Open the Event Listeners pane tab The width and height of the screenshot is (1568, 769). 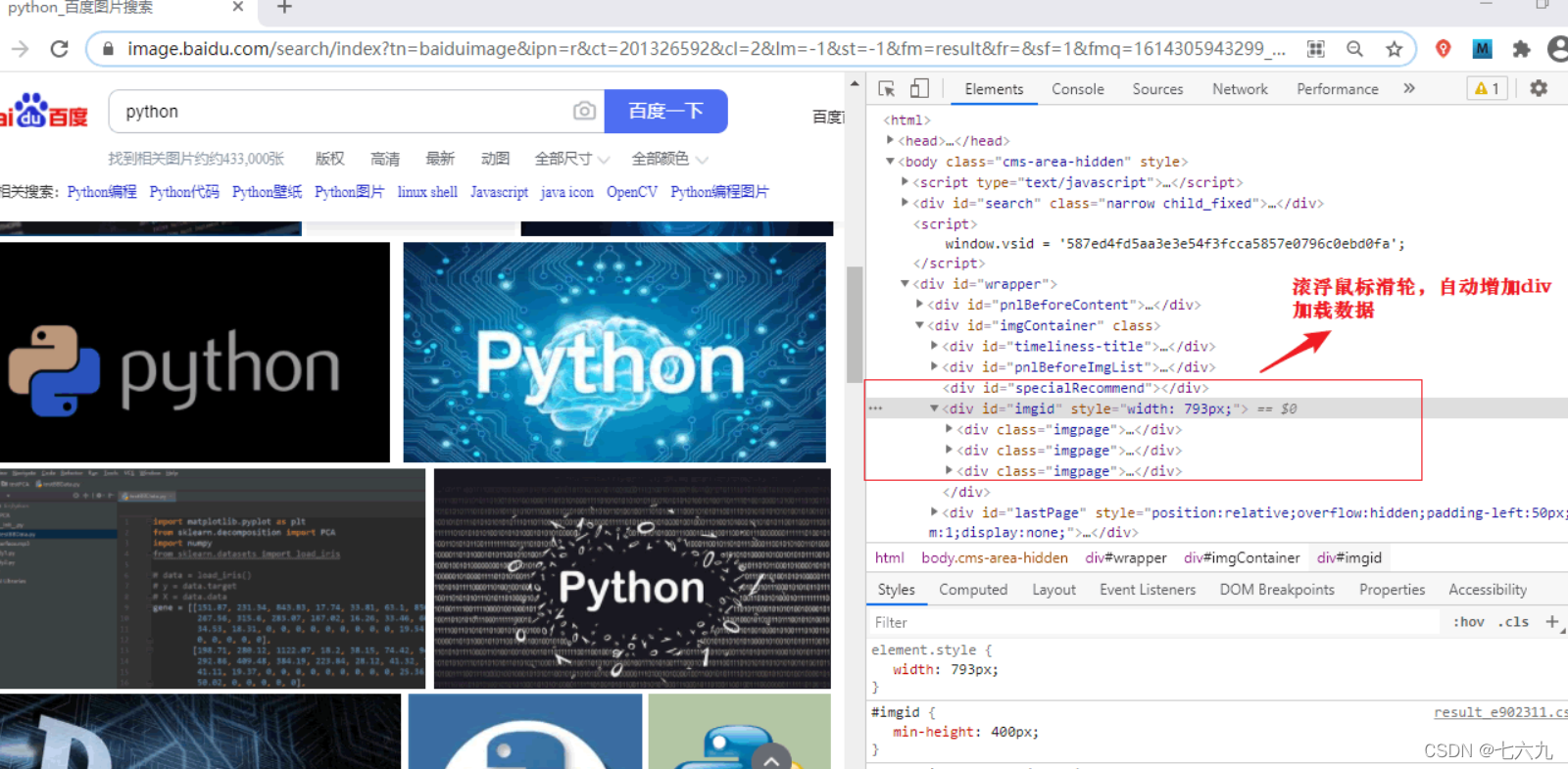pyautogui.click(x=1148, y=590)
